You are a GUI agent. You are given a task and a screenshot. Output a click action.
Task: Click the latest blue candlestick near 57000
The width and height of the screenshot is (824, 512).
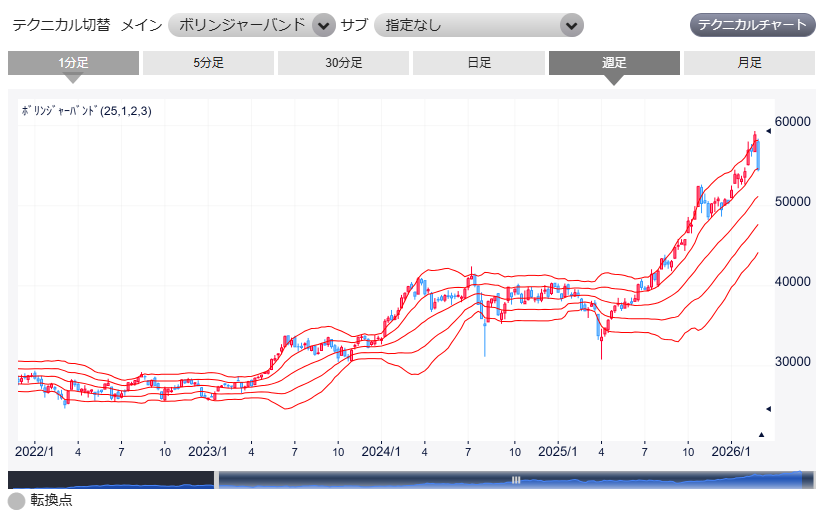tap(758, 155)
